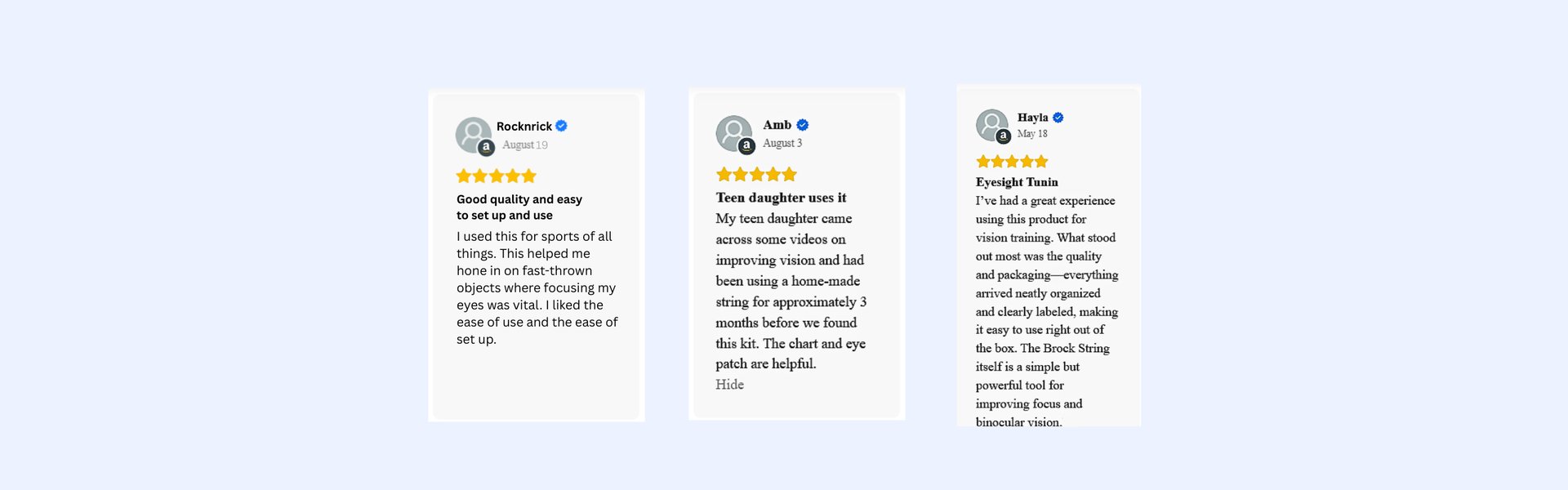Click the Amazon badge on Amb's avatar
1568x490 pixels.
tap(746, 146)
